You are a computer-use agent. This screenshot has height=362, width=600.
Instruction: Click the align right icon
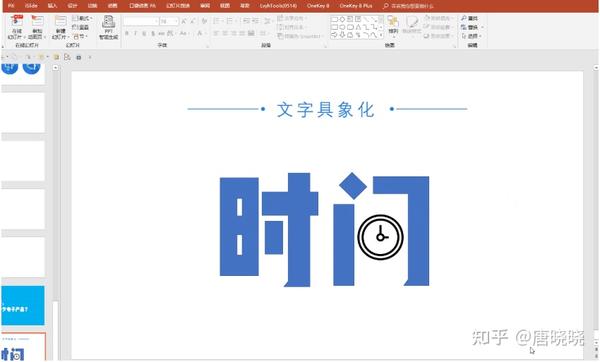point(233,34)
